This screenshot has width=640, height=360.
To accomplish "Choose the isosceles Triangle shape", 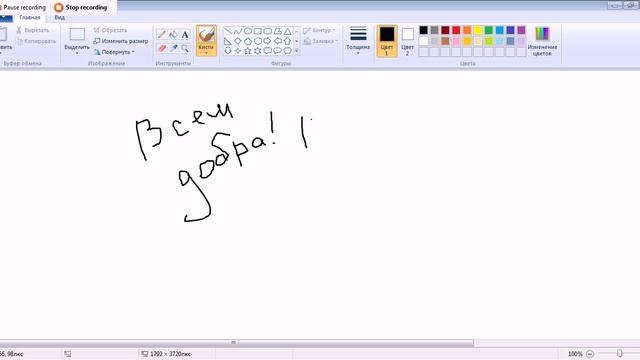I will pos(288,31).
